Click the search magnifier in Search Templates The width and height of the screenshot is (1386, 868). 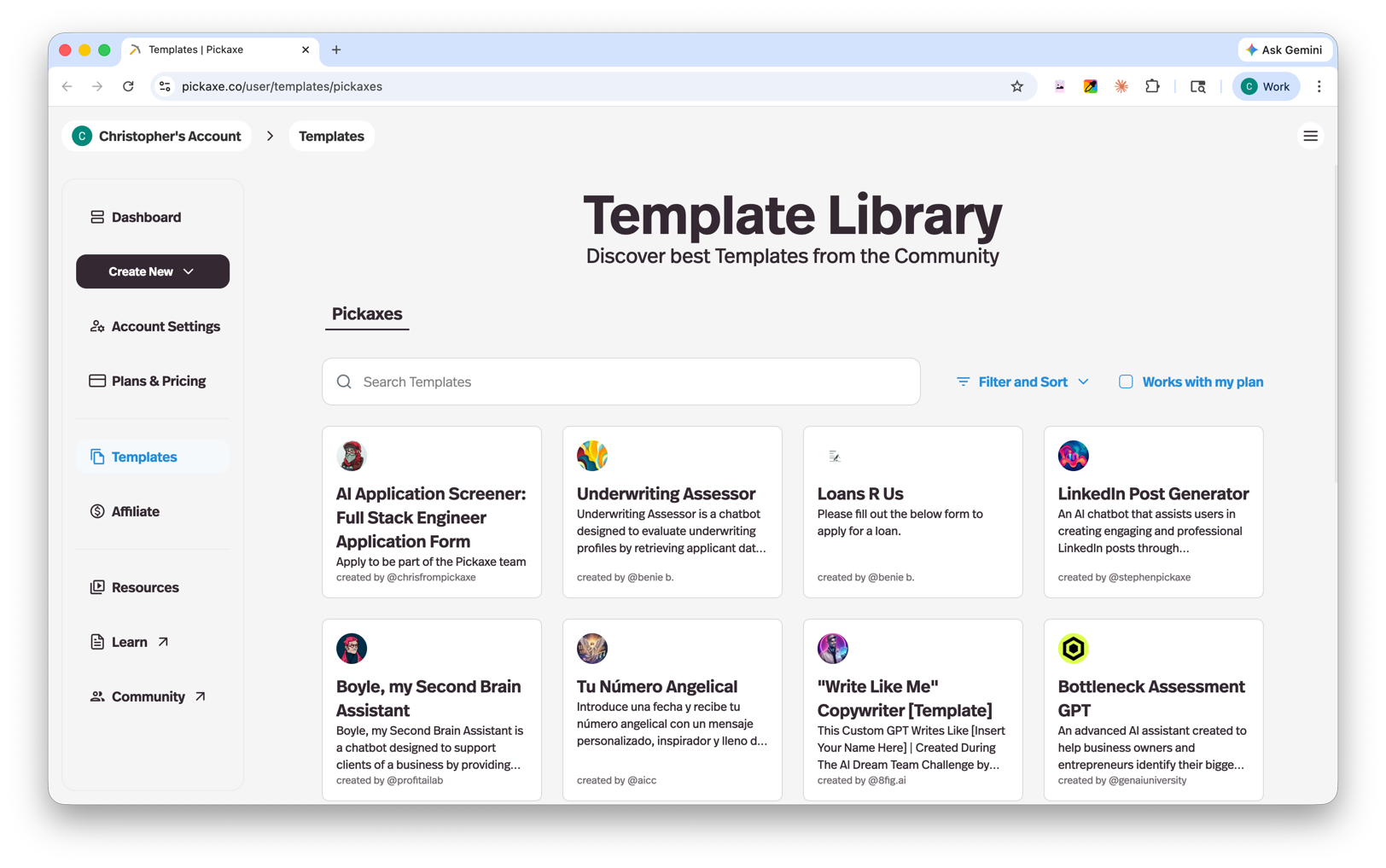tap(344, 382)
